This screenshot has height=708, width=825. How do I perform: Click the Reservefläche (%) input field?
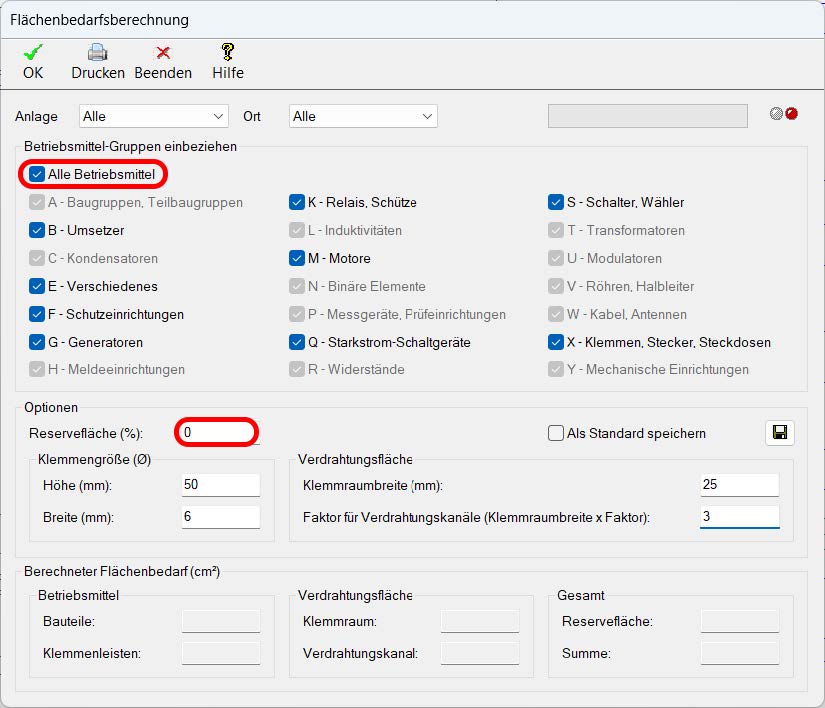point(219,433)
